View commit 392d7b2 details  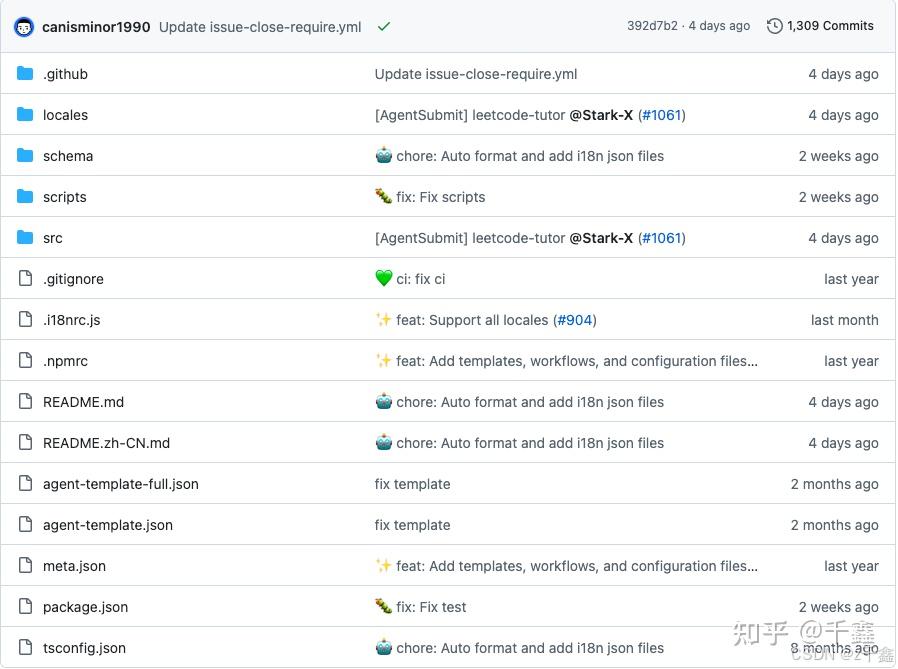[650, 26]
